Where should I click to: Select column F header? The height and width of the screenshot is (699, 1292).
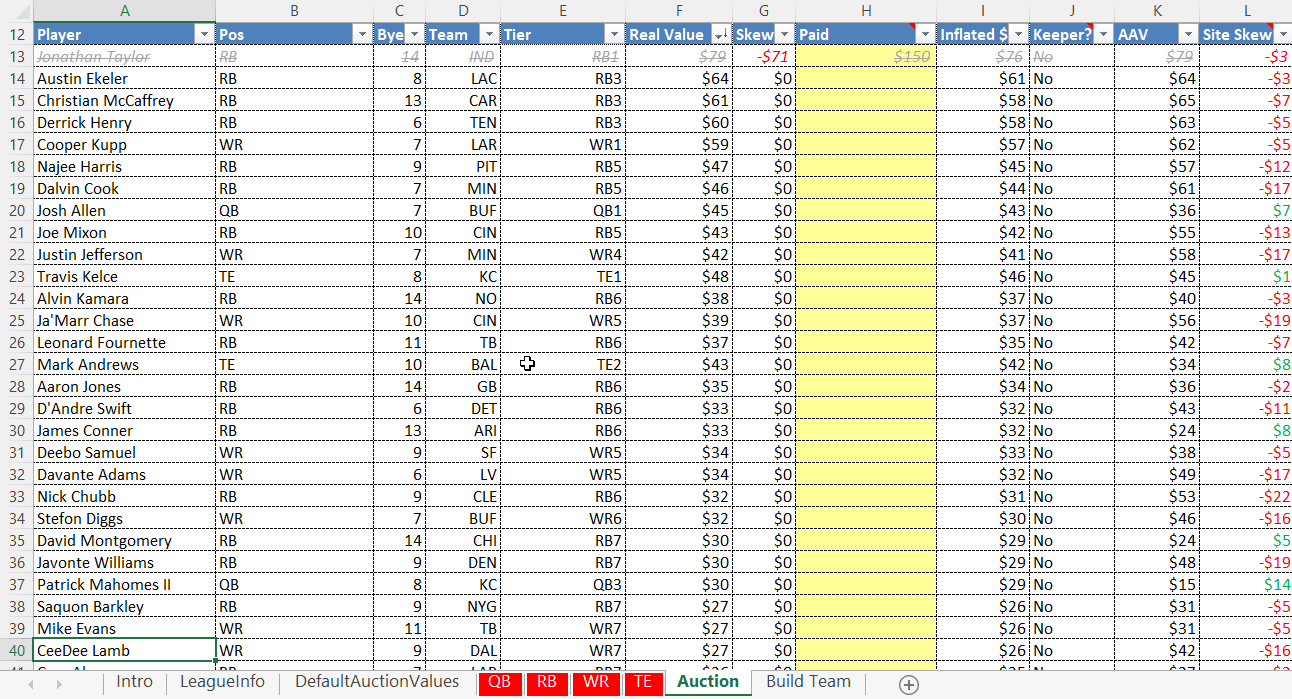[679, 10]
